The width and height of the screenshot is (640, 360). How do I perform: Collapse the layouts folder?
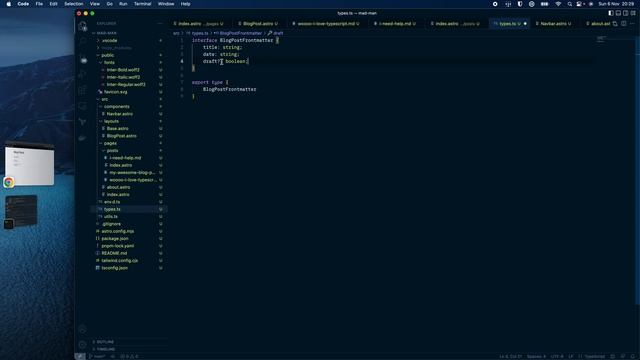pos(130,121)
